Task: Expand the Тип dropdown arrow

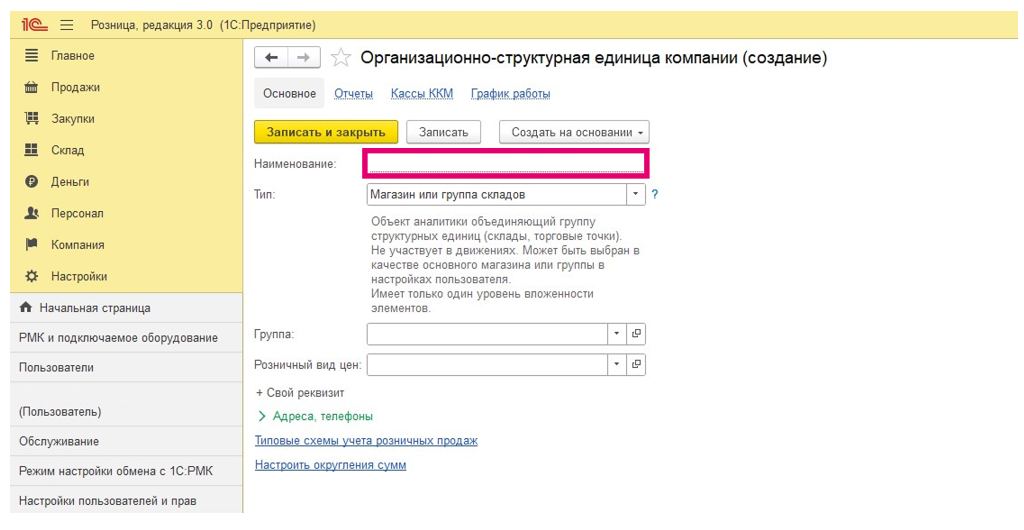Action: pos(635,194)
